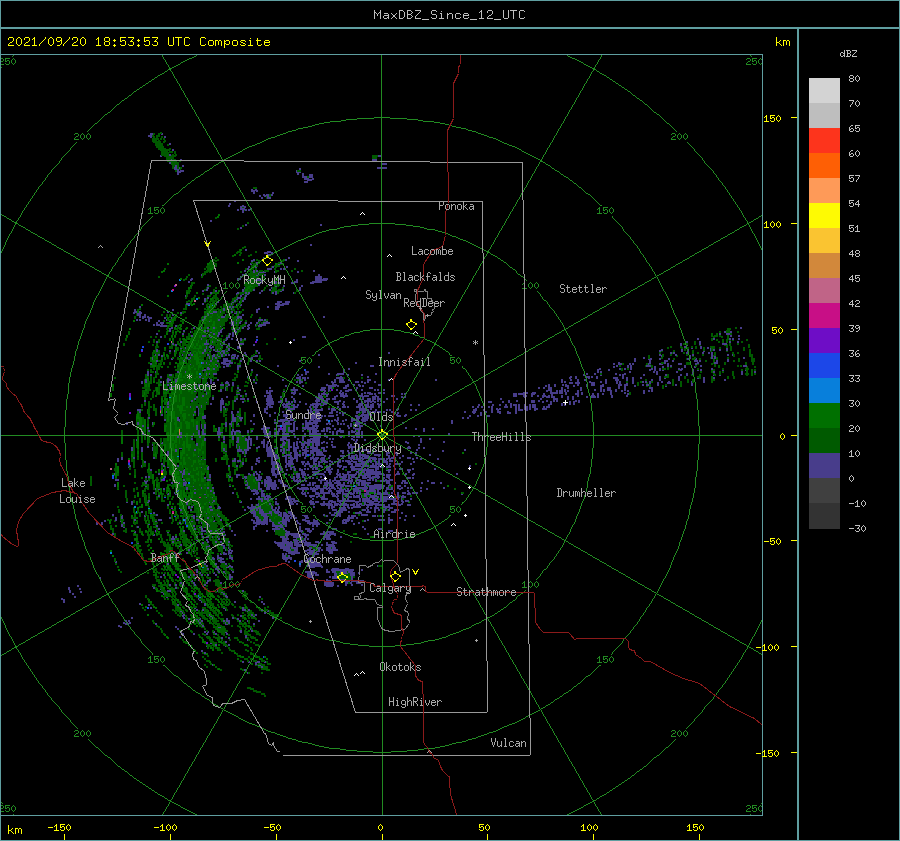This screenshot has width=900, height=841.
Task: Click the Okotoks label
Action: 400,667
